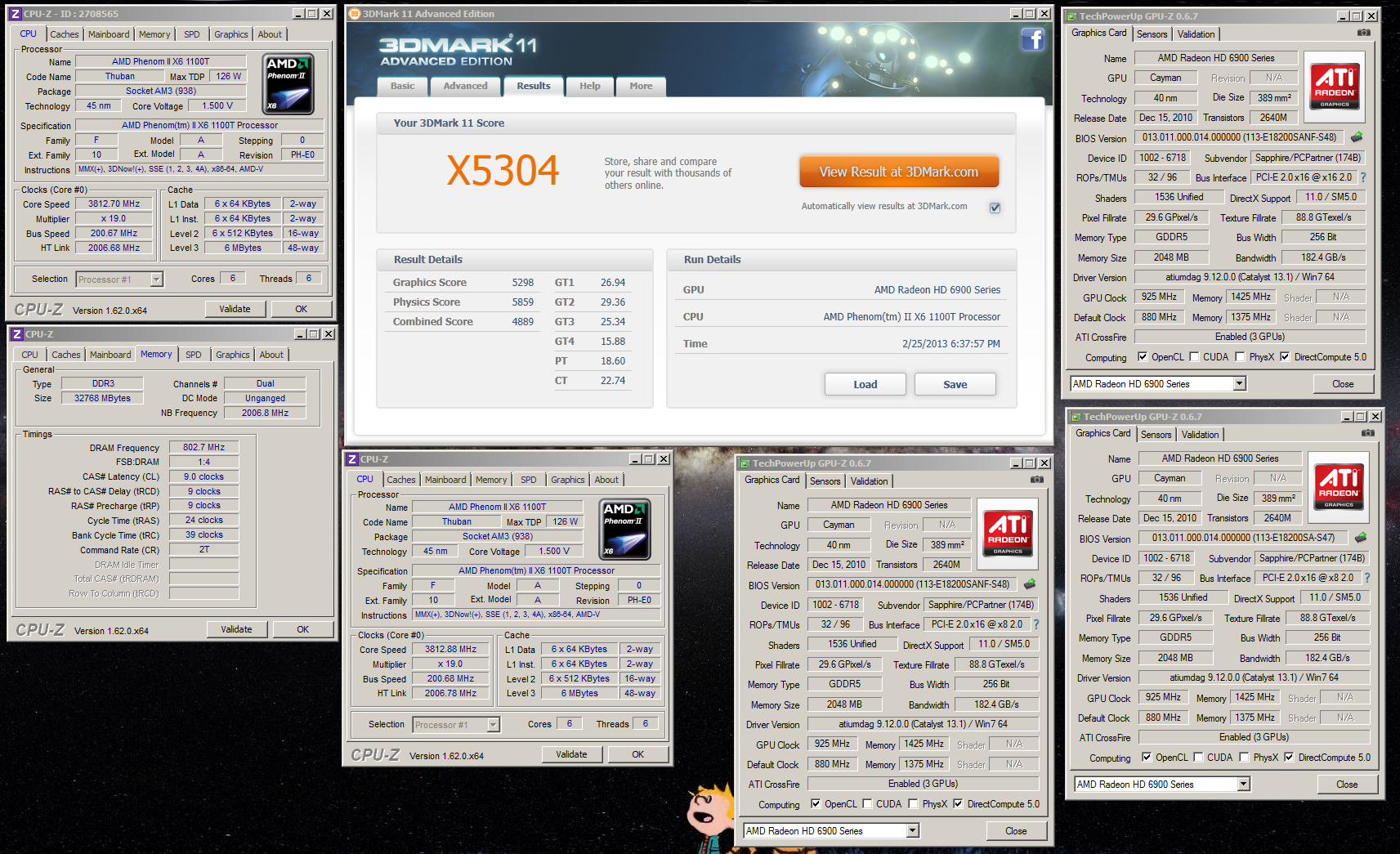Open GPU selection dropdown in lower-right GPU-Z
Viewport: 1400px width, 854px height.
[x=1243, y=785]
